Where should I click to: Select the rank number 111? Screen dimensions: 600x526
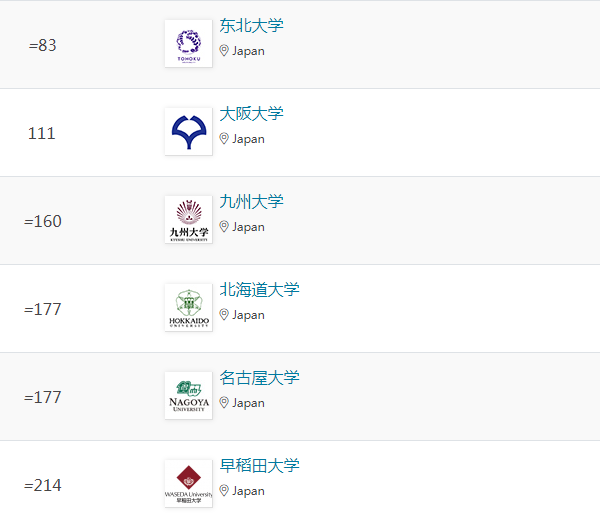pyautogui.click(x=42, y=134)
